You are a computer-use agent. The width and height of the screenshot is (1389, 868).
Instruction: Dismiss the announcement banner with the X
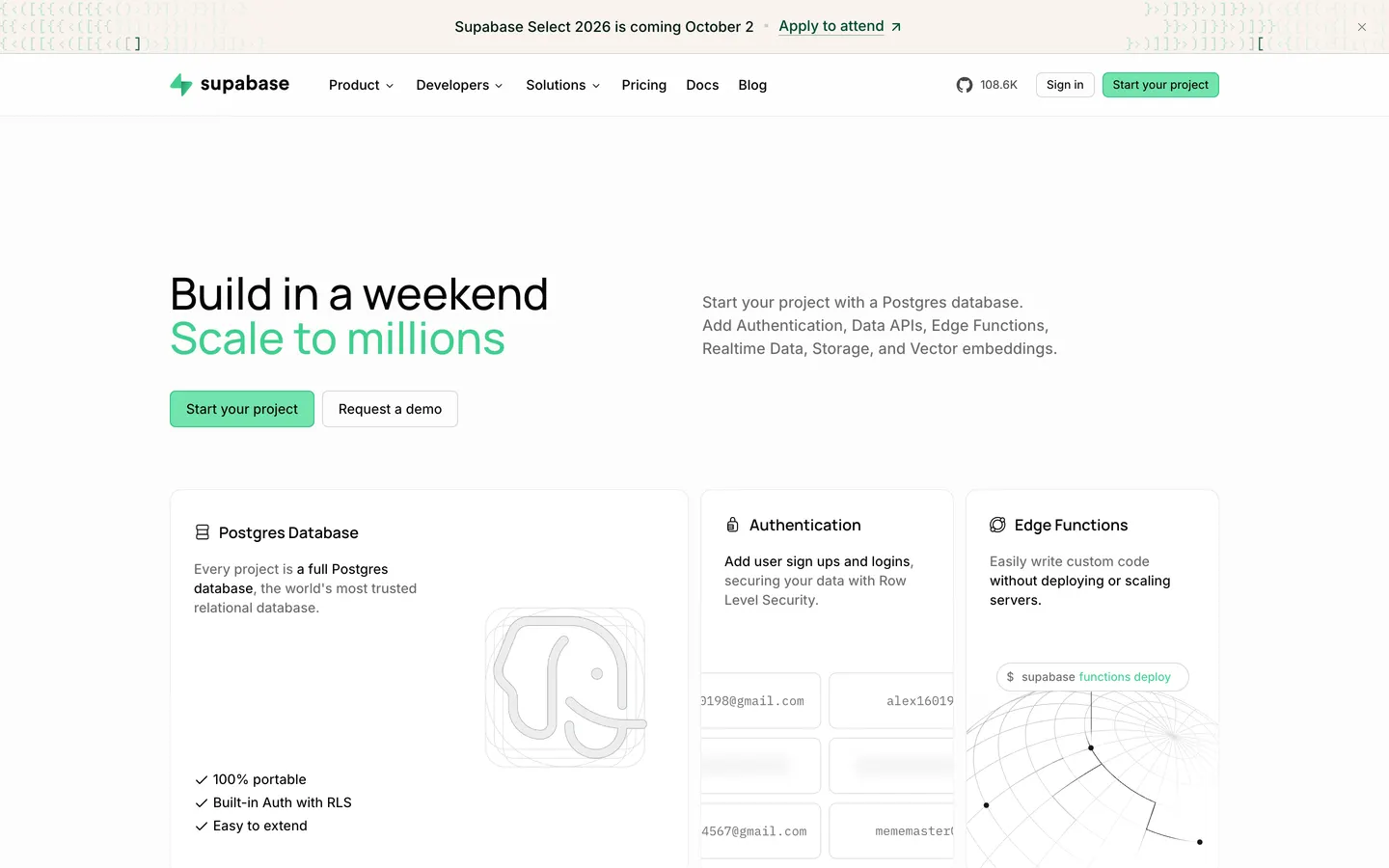pos(1362,27)
